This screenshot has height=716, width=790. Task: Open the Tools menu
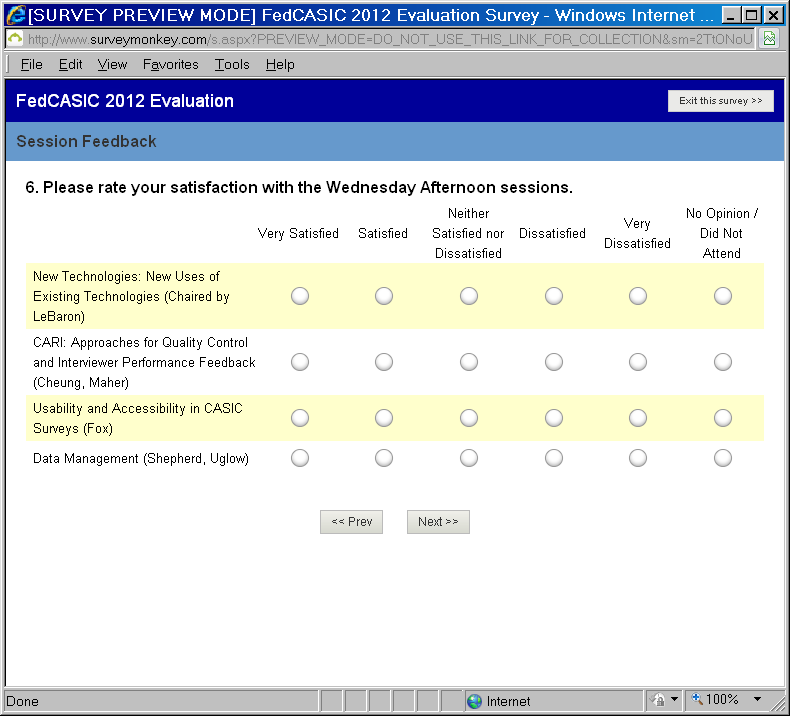point(232,64)
